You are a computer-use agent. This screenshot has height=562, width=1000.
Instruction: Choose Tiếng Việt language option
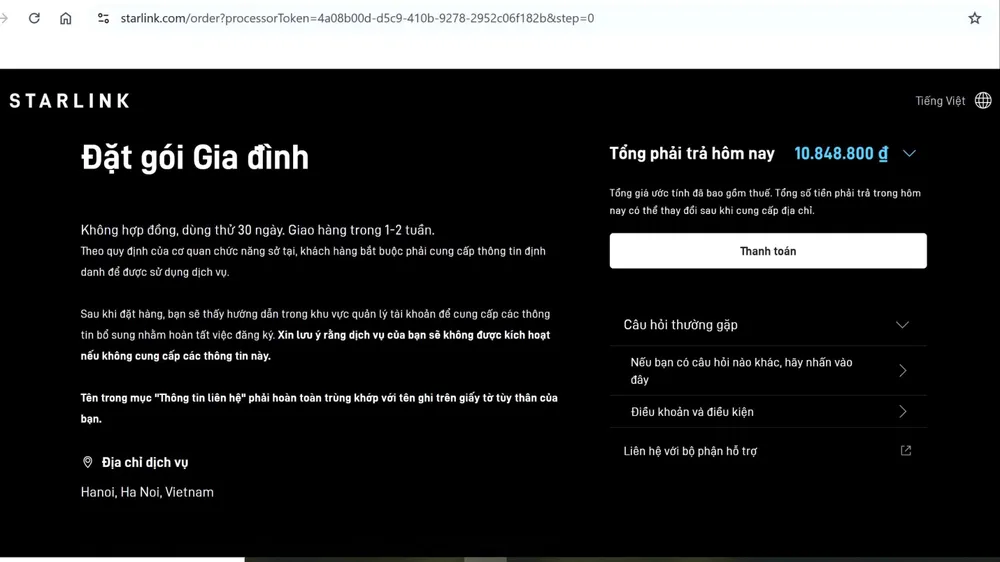(940, 101)
